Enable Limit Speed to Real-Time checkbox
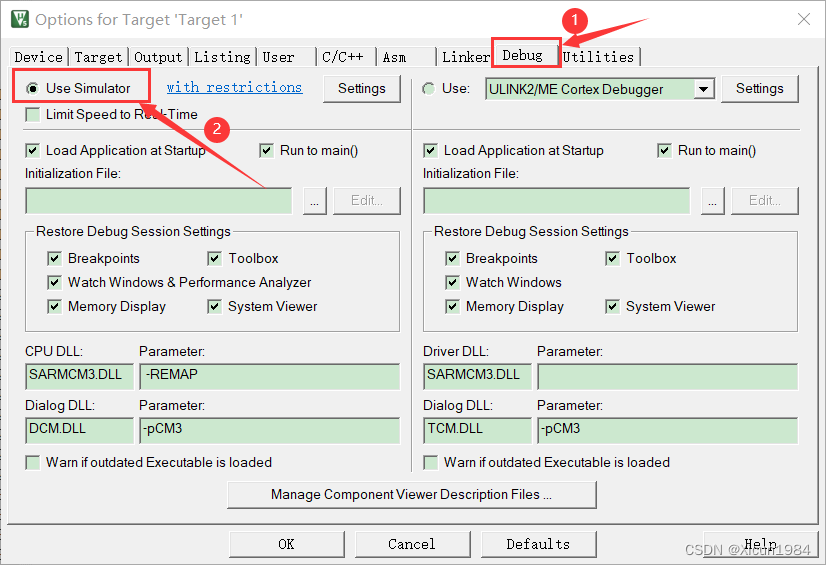826x565 pixels. 33,114
